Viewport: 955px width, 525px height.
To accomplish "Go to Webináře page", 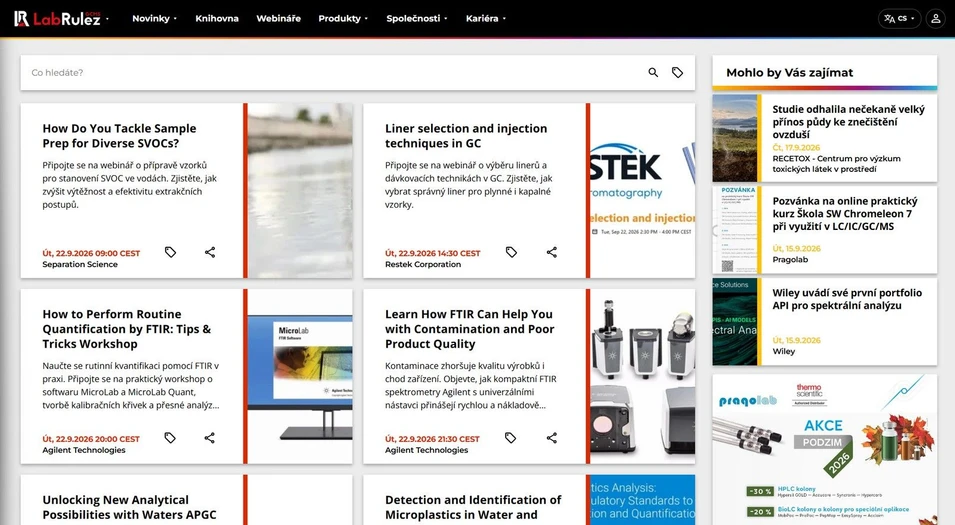I will (x=278, y=18).
